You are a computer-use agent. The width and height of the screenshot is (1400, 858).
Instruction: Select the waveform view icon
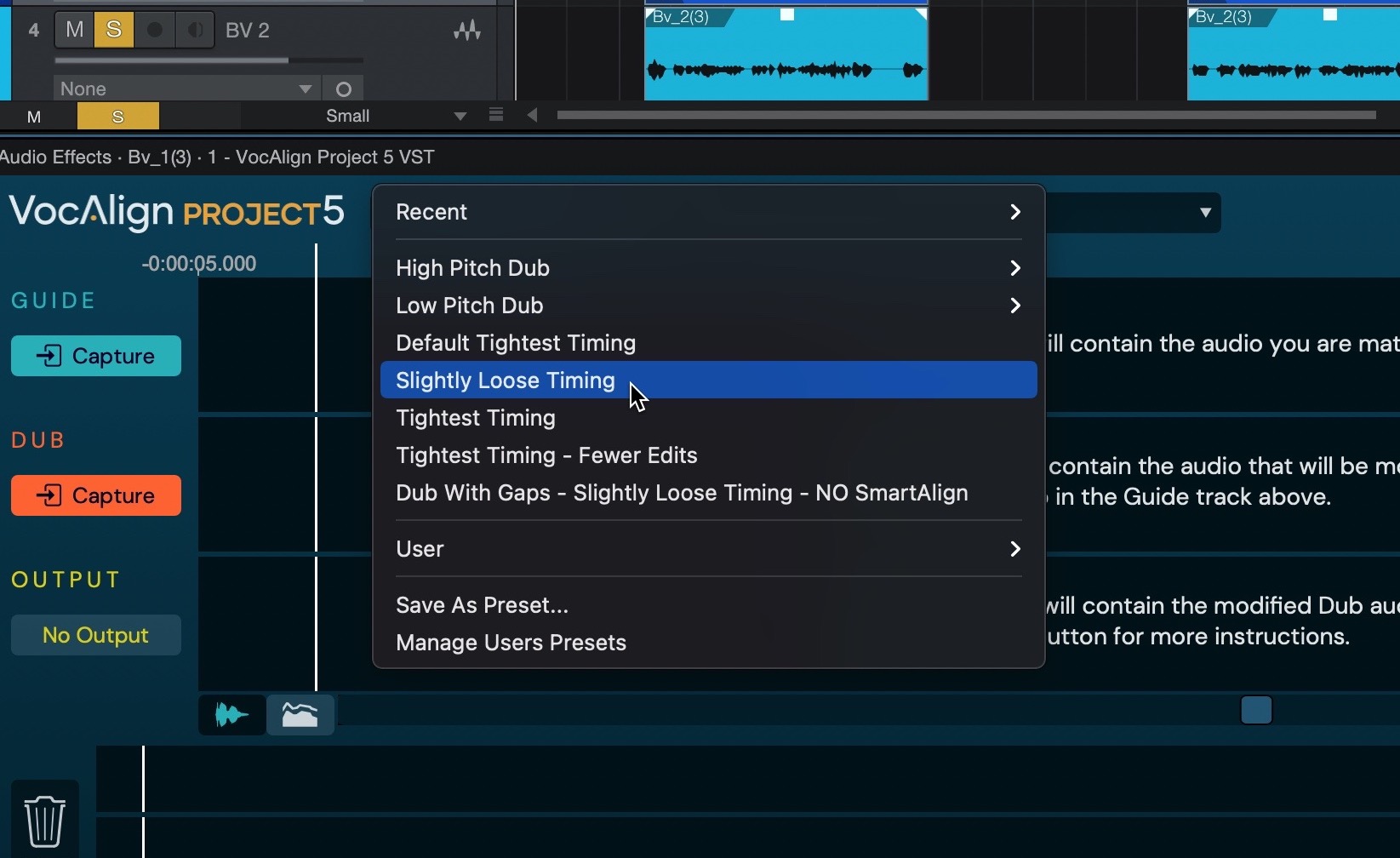(231, 715)
